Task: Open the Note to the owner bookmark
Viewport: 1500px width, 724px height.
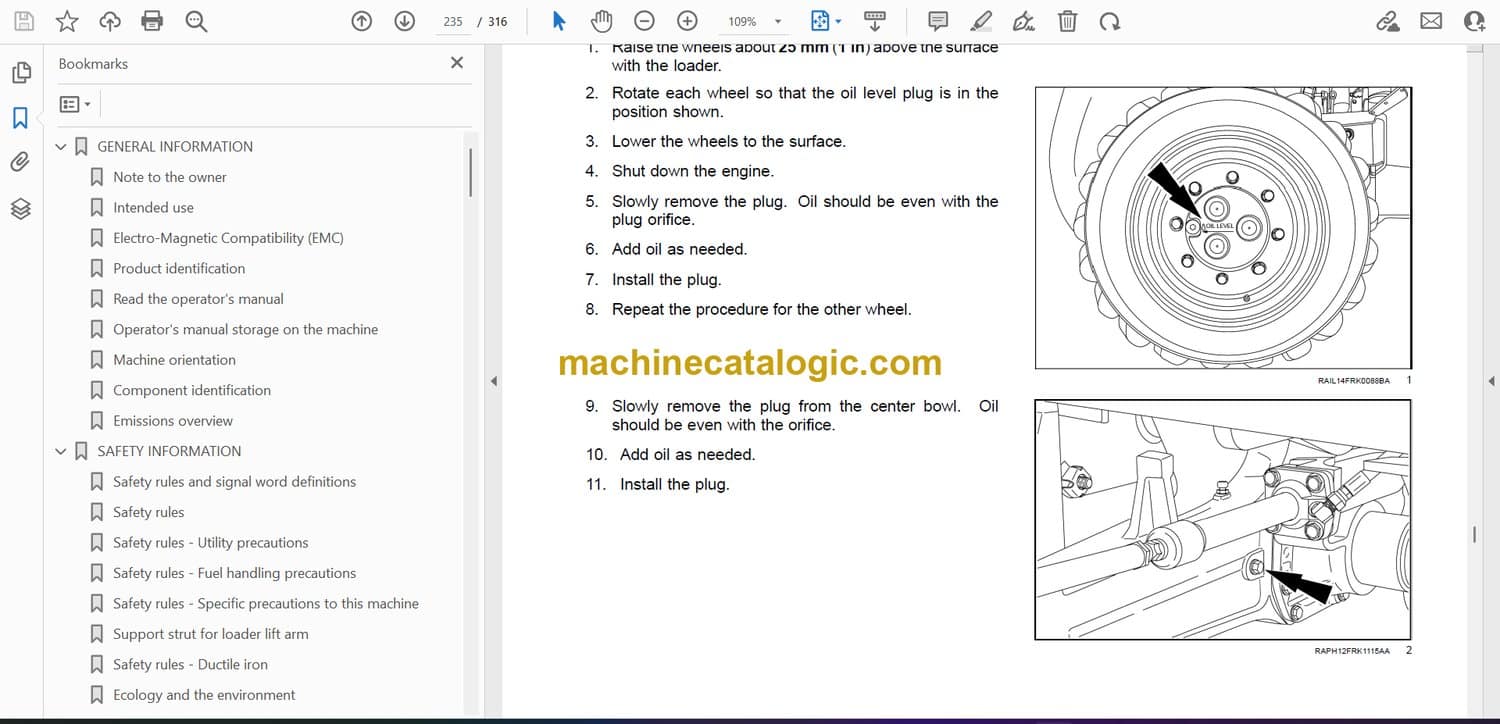Action: (x=170, y=177)
